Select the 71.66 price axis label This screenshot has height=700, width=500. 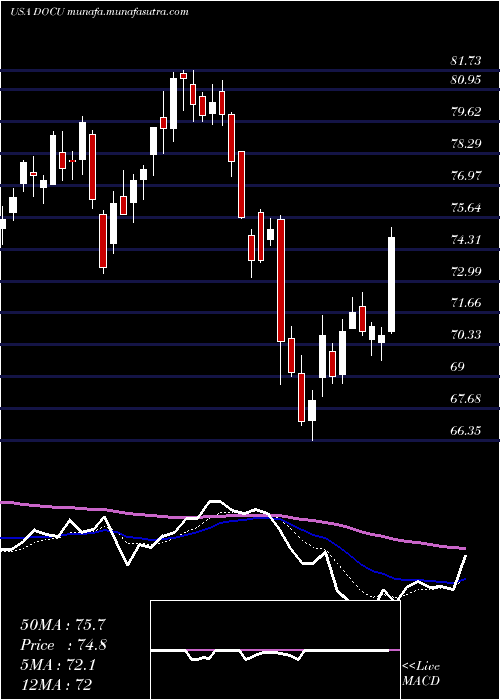[x=466, y=303]
